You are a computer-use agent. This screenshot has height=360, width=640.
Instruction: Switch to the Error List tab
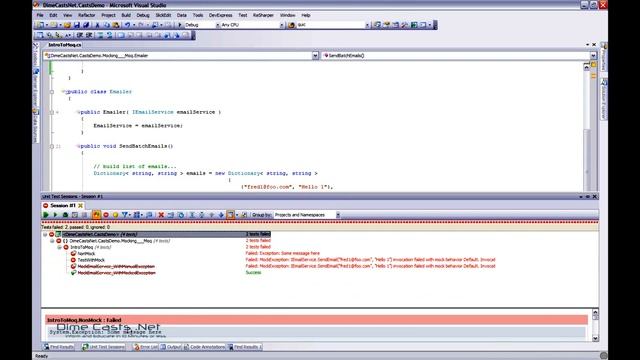(145, 347)
